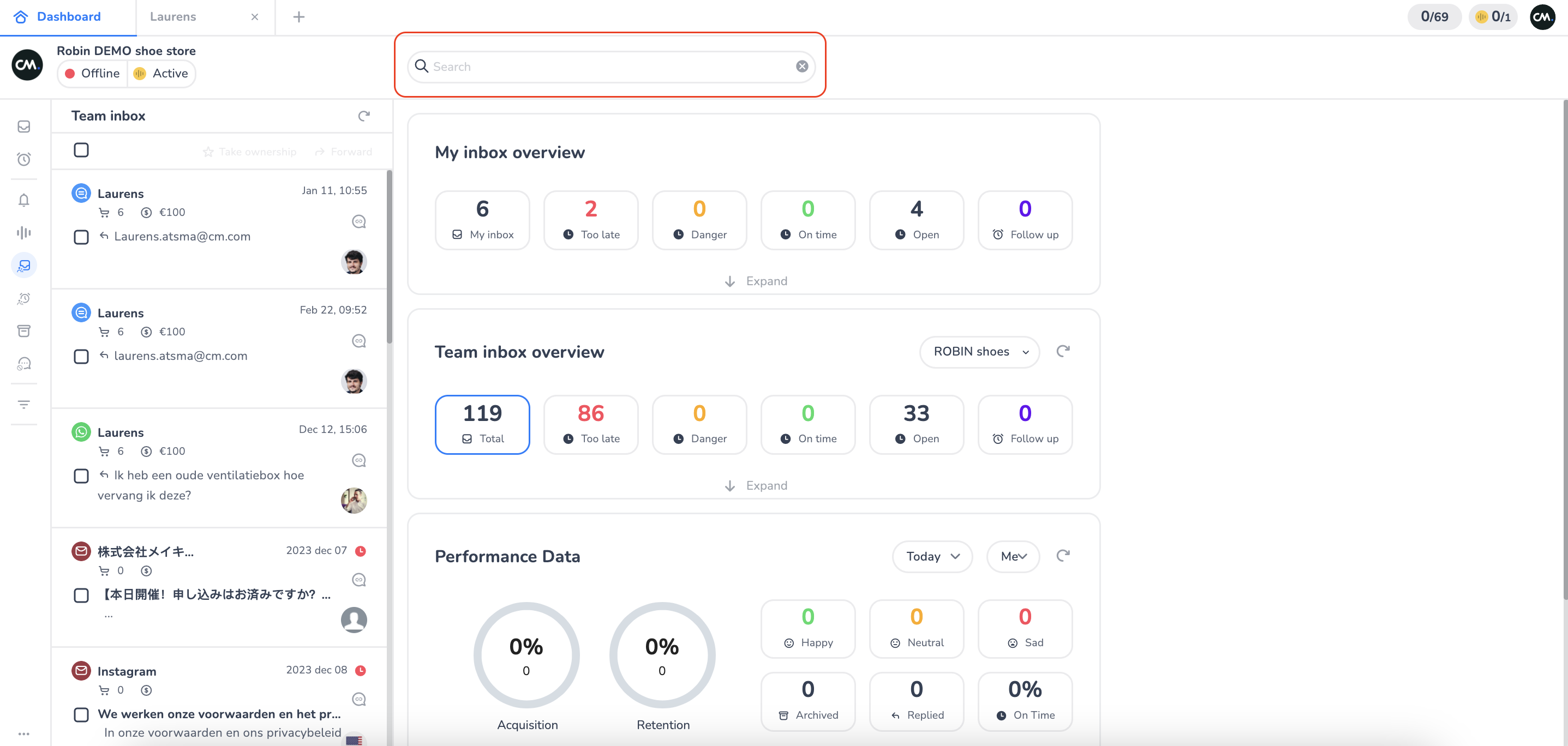Open the Today period dropdown
Viewport: 1568px width, 746px height.
tap(932, 556)
